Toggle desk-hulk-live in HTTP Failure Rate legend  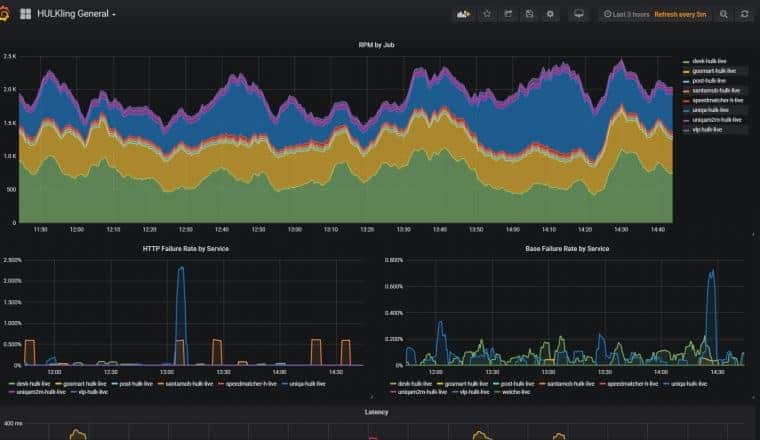pyautogui.click(x=33, y=384)
